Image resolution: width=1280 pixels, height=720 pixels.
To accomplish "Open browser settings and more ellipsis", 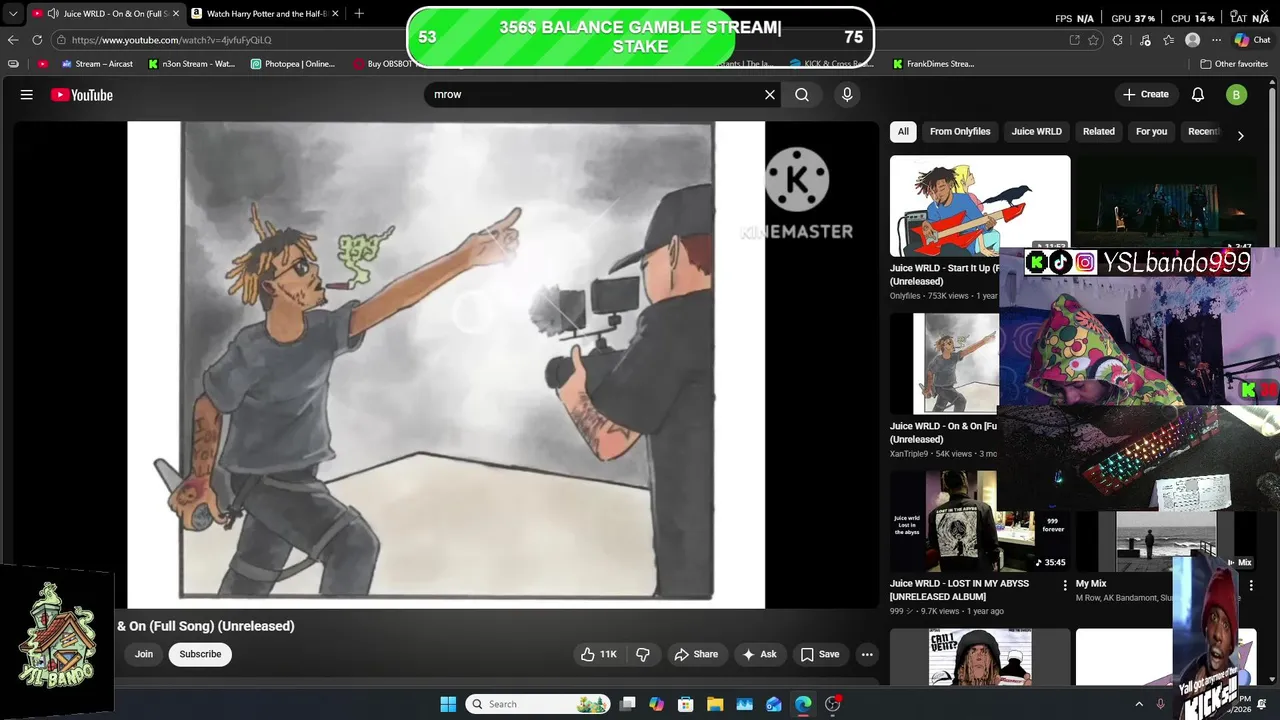I will [x=1216, y=40].
